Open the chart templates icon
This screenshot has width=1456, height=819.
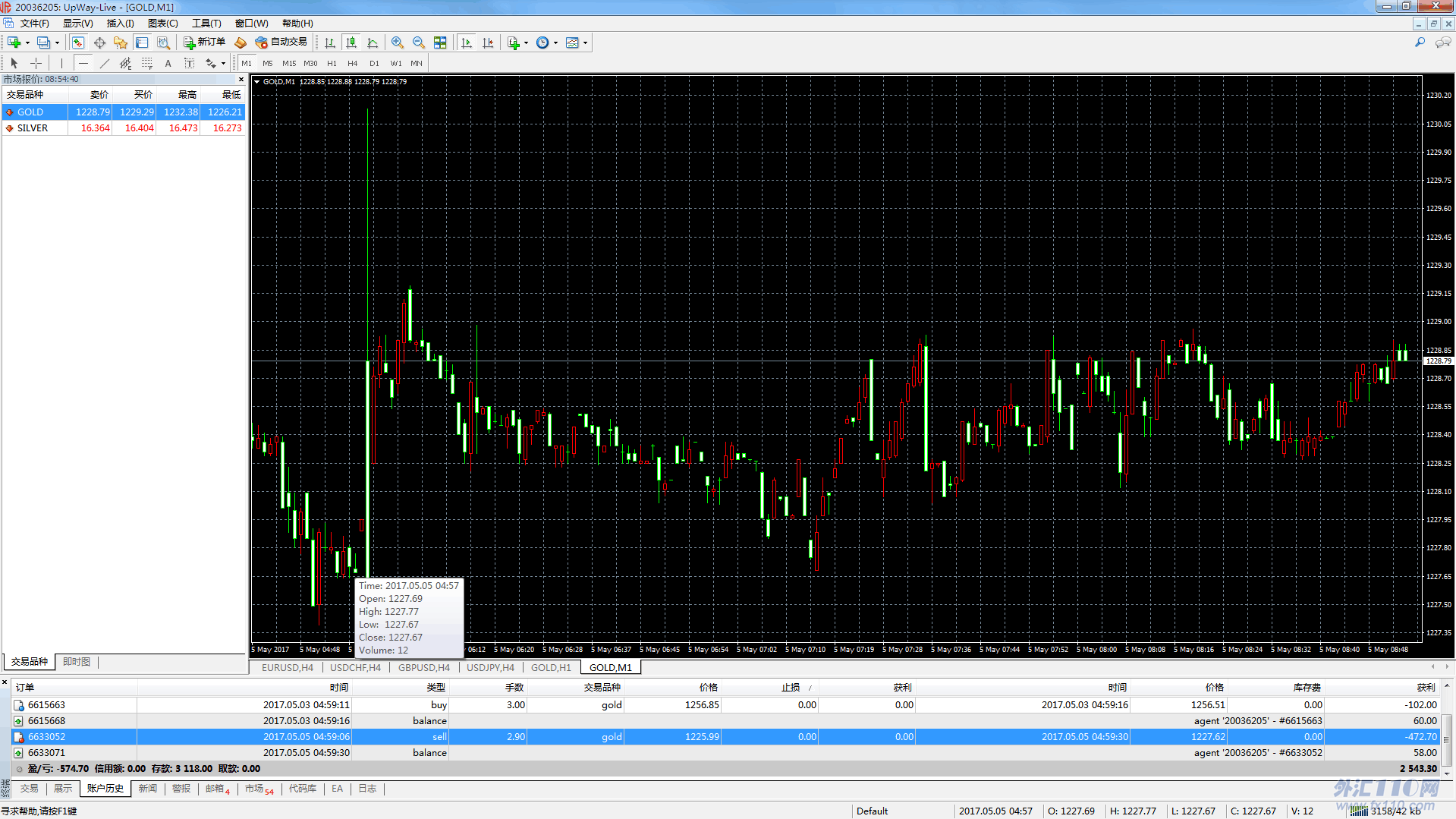(x=573, y=43)
